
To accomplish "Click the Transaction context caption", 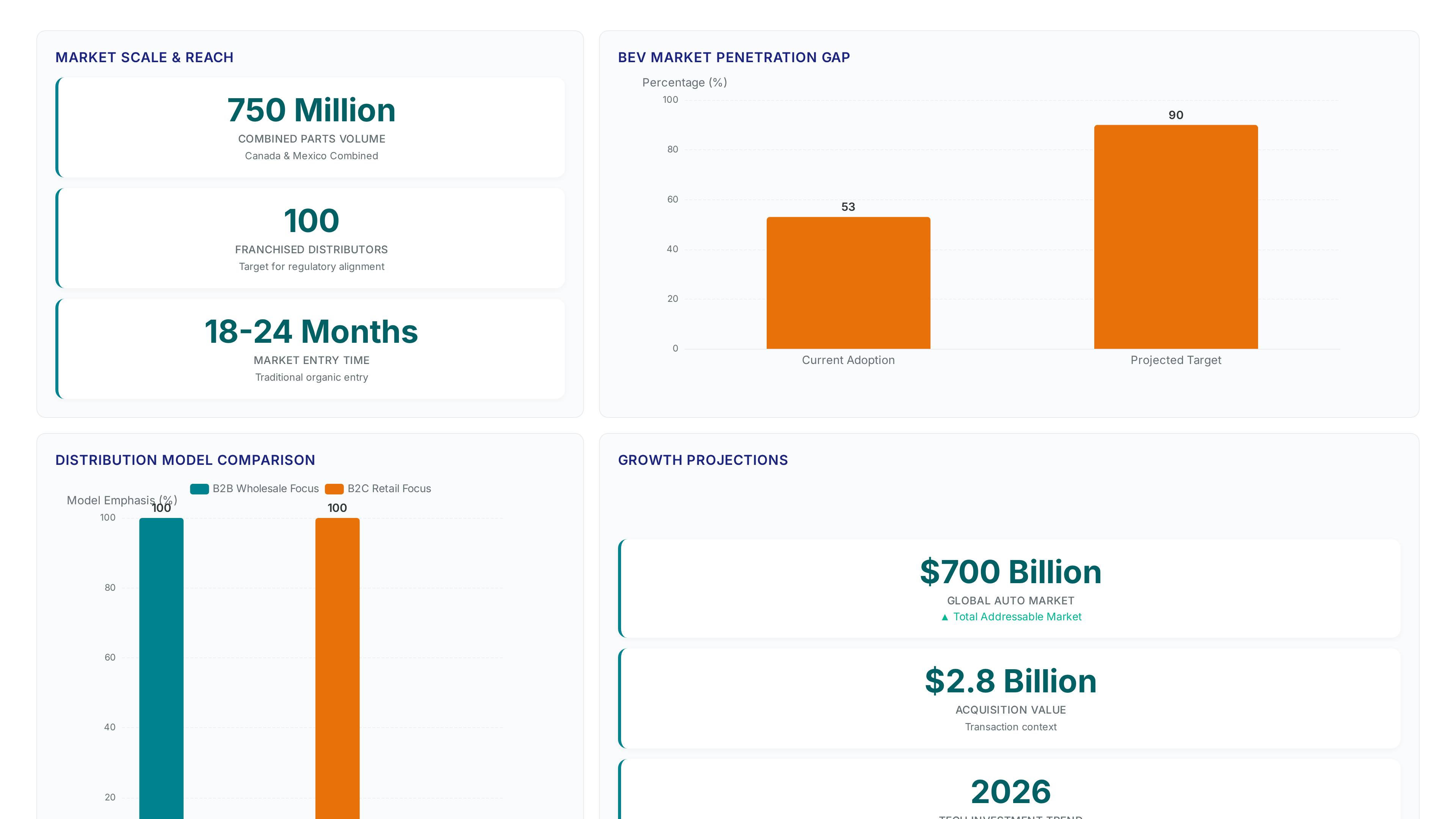I will (x=1010, y=727).
